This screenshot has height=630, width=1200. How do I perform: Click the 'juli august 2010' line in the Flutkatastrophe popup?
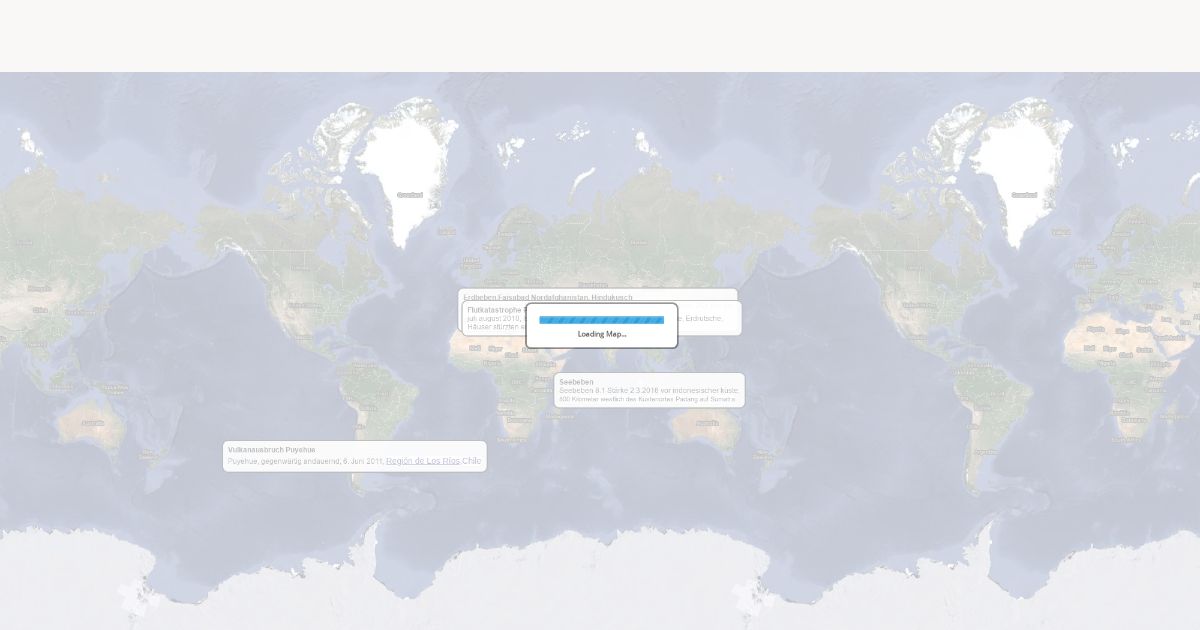pyautogui.click(x=496, y=318)
